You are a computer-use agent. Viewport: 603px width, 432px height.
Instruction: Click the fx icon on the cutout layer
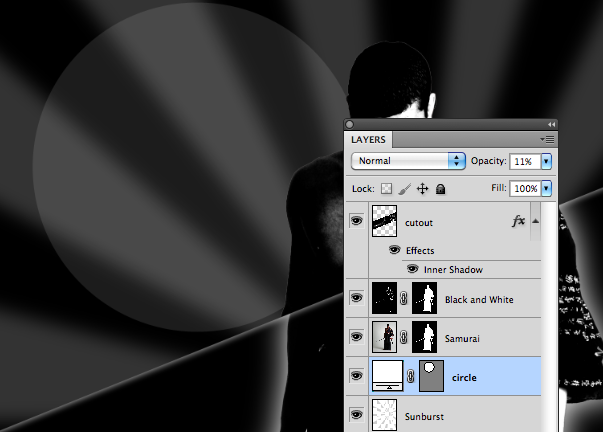point(518,221)
